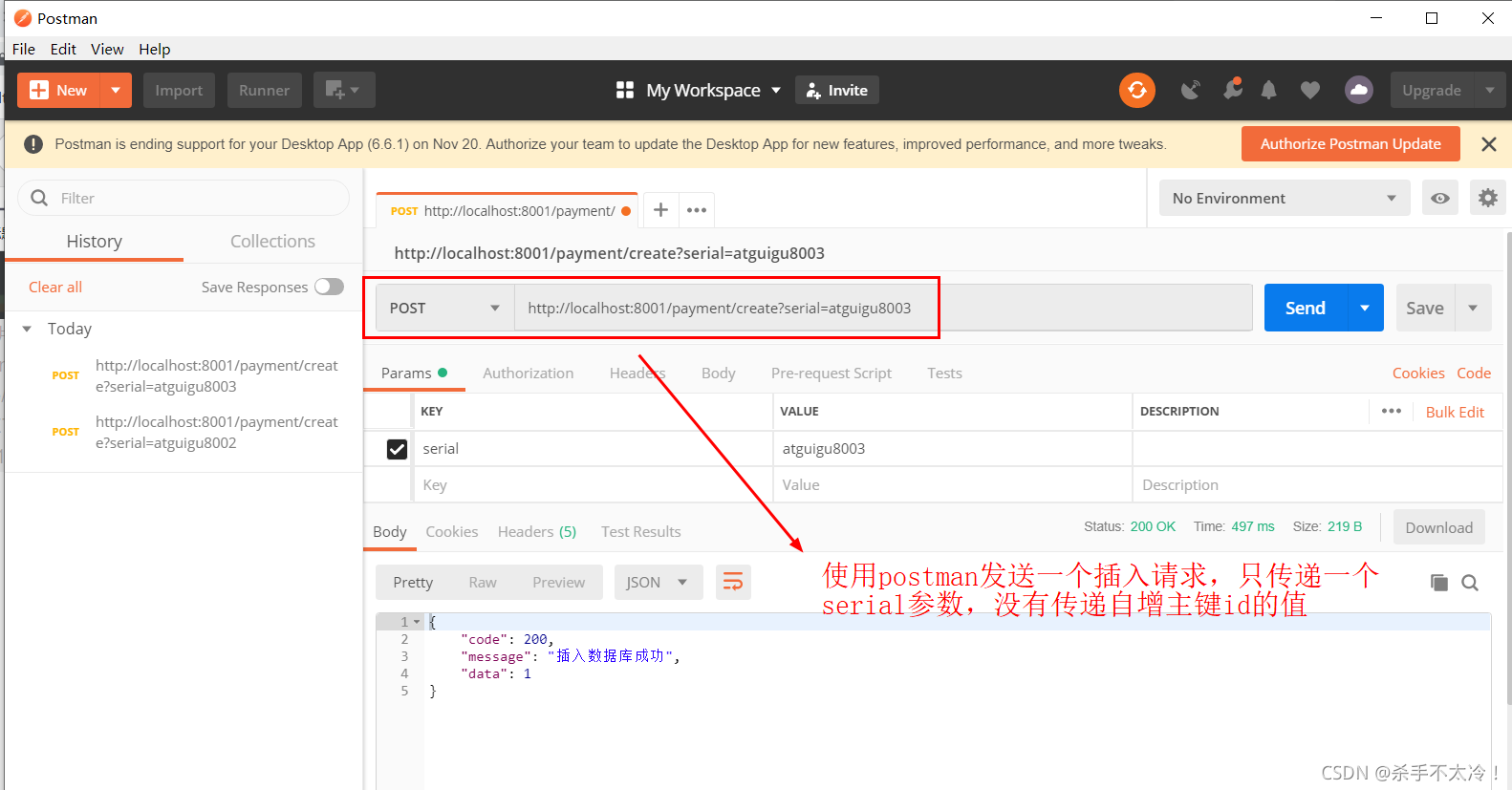Toggle Save Responses switch

pos(329,287)
